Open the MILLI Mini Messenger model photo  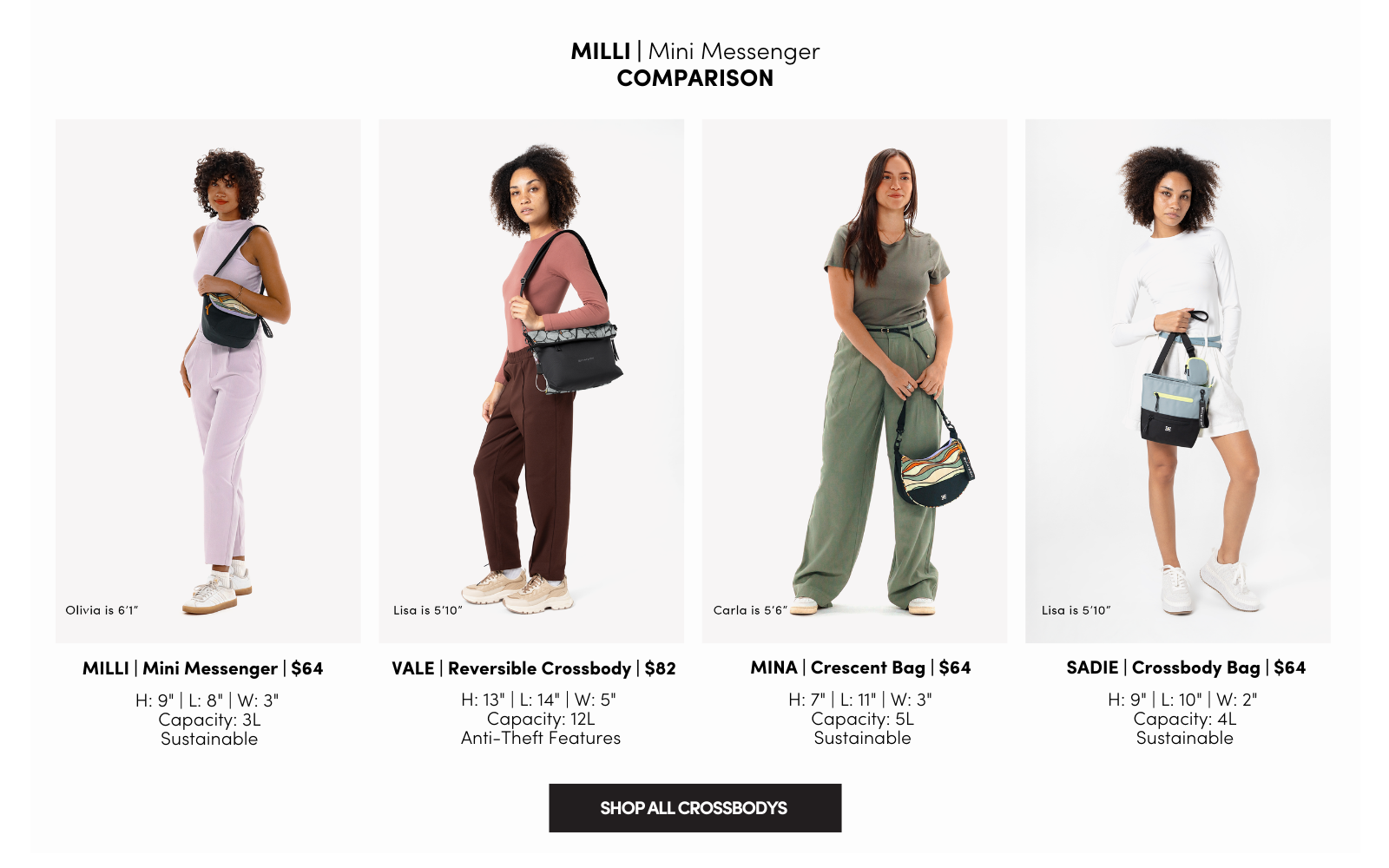[208, 381]
